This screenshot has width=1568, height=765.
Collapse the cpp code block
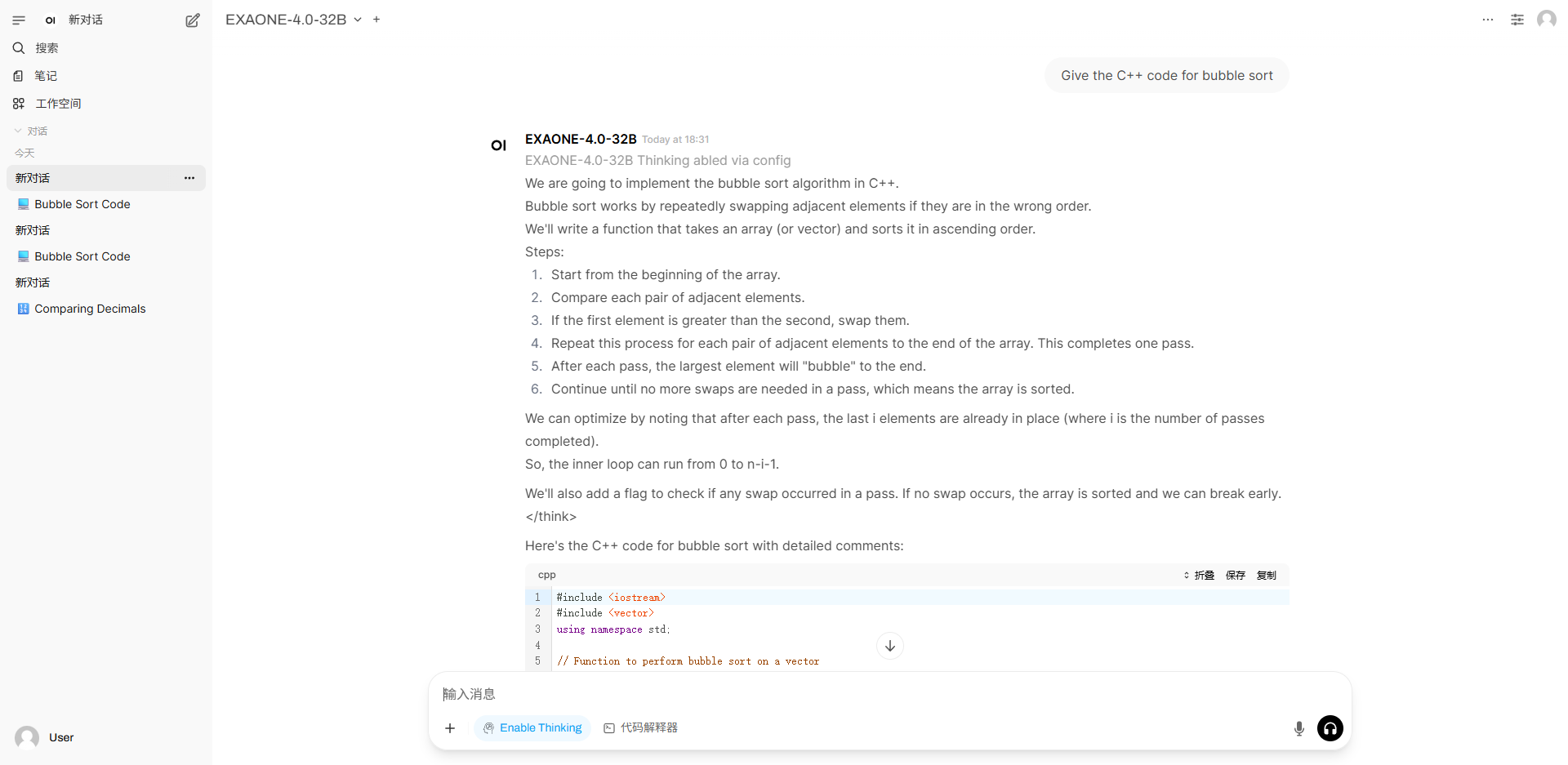point(1199,576)
